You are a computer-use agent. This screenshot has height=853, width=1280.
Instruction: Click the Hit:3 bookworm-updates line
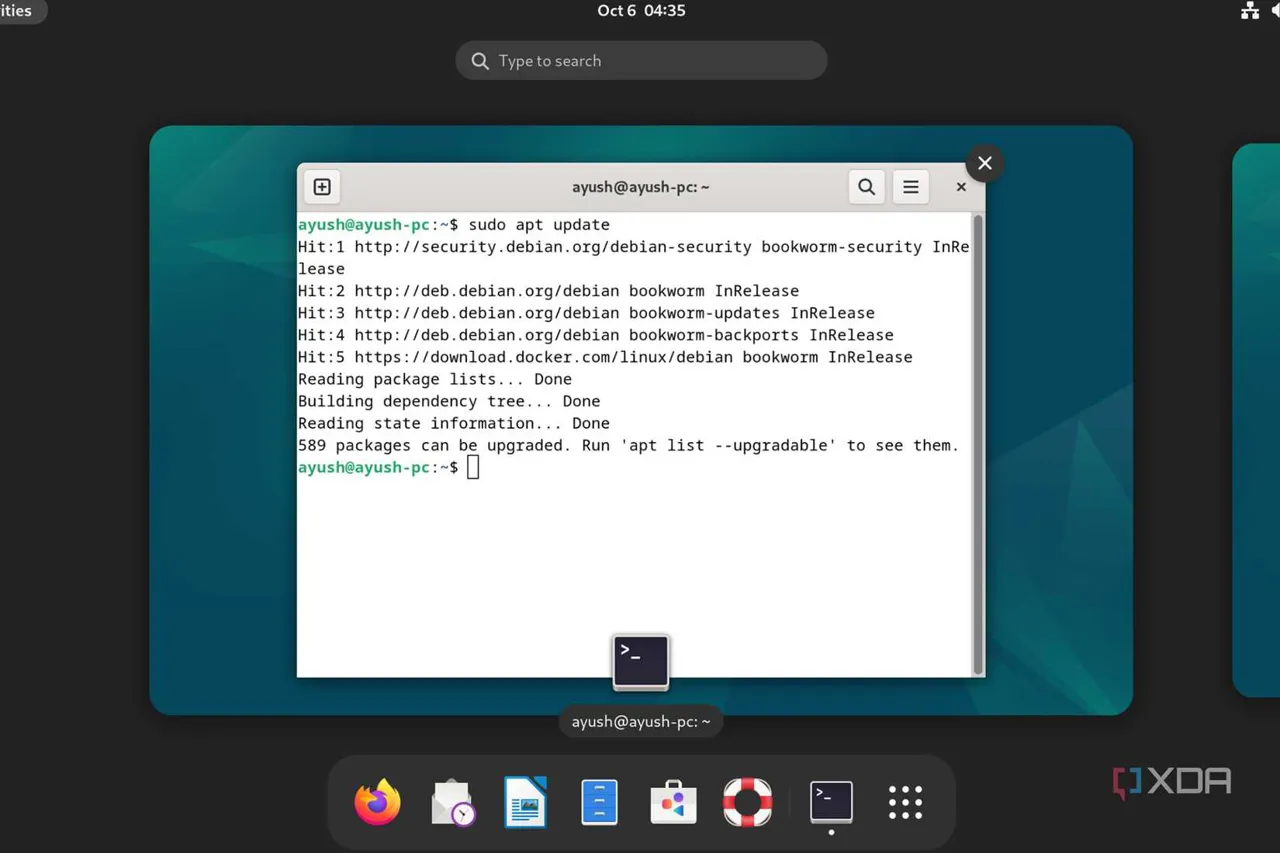[x=586, y=313]
